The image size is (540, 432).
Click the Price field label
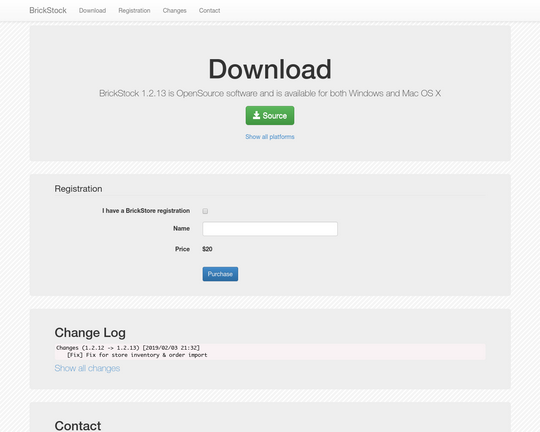[183, 249]
